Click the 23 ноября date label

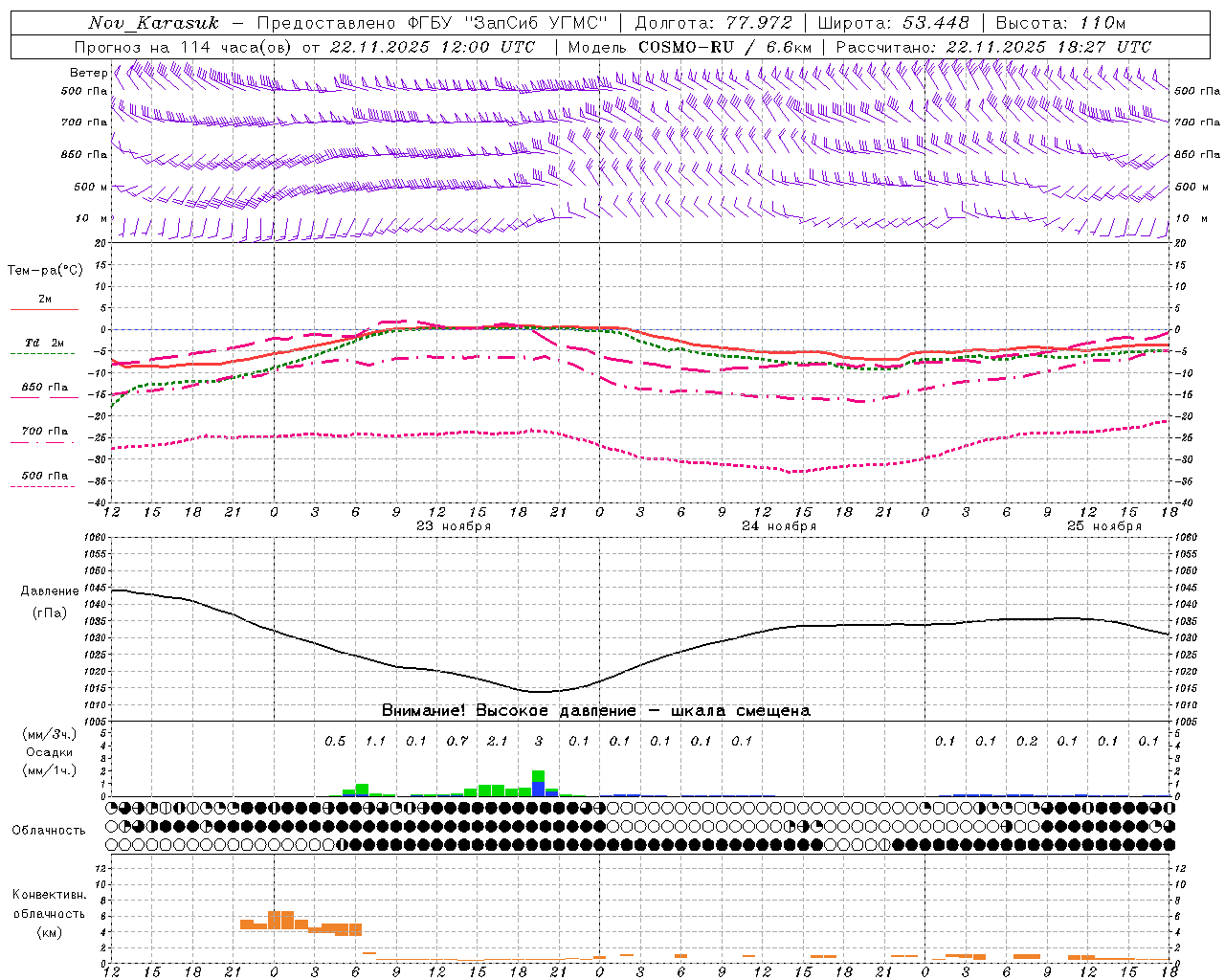[x=454, y=526]
